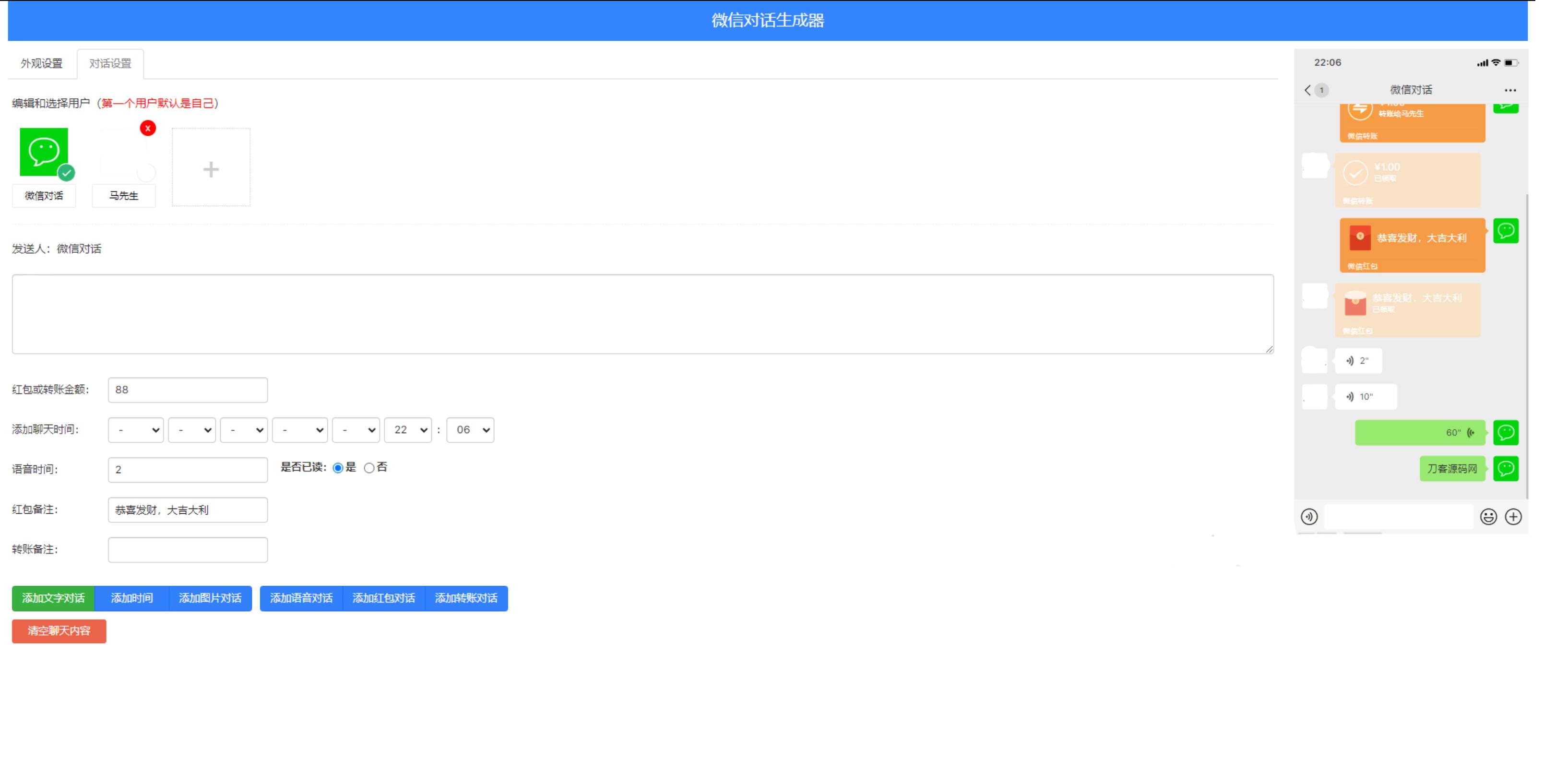1568x780 pixels.
Task: Focus the 语音时间 input field
Action: tap(188, 470)
